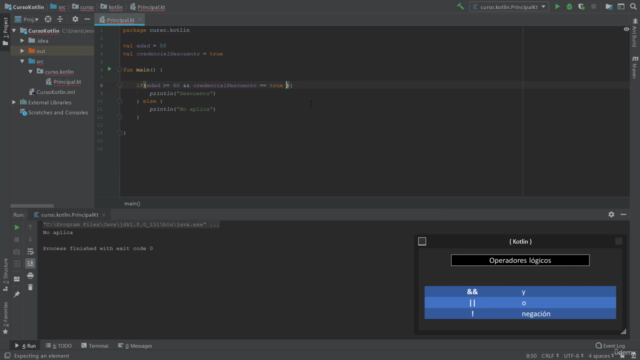Open the Terminal tool window tab
The width and height of the screenshot is (640, 360).
[x=95, y=346]
